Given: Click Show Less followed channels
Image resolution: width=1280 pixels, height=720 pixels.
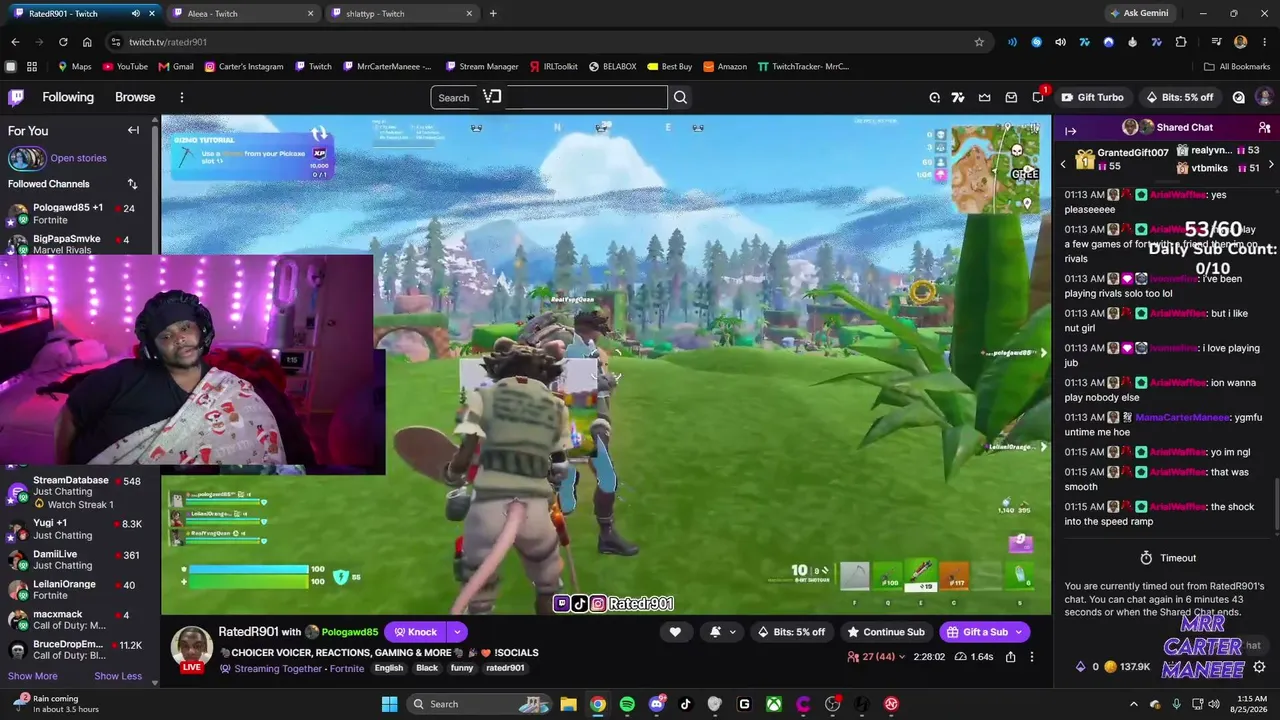Looking at the screenshot, I should [118, 676].
